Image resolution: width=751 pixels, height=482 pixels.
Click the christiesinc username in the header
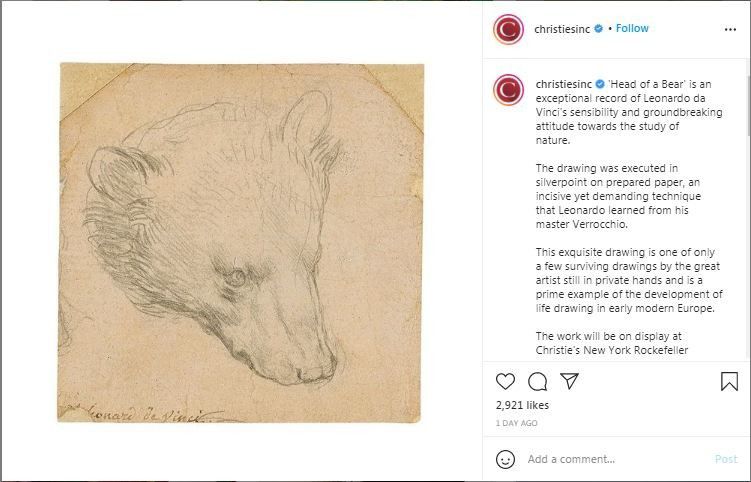[563, 29]
